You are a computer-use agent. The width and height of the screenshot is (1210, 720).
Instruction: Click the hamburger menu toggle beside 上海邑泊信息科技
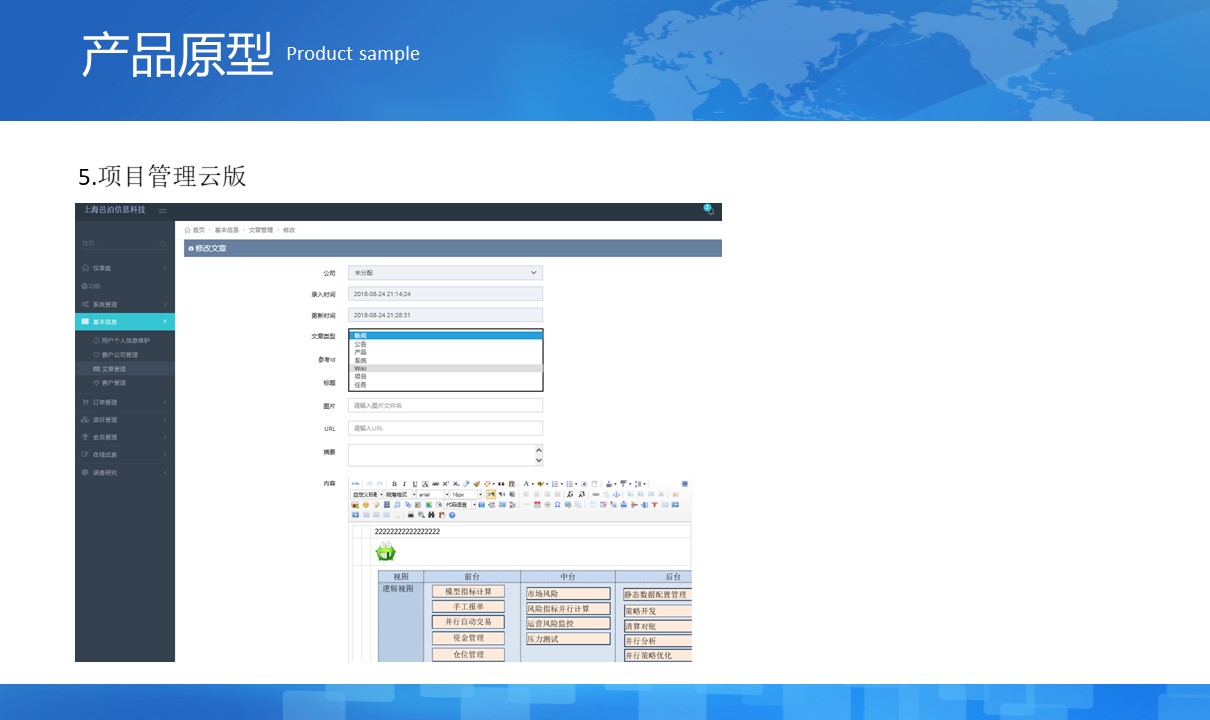point(163,210)
